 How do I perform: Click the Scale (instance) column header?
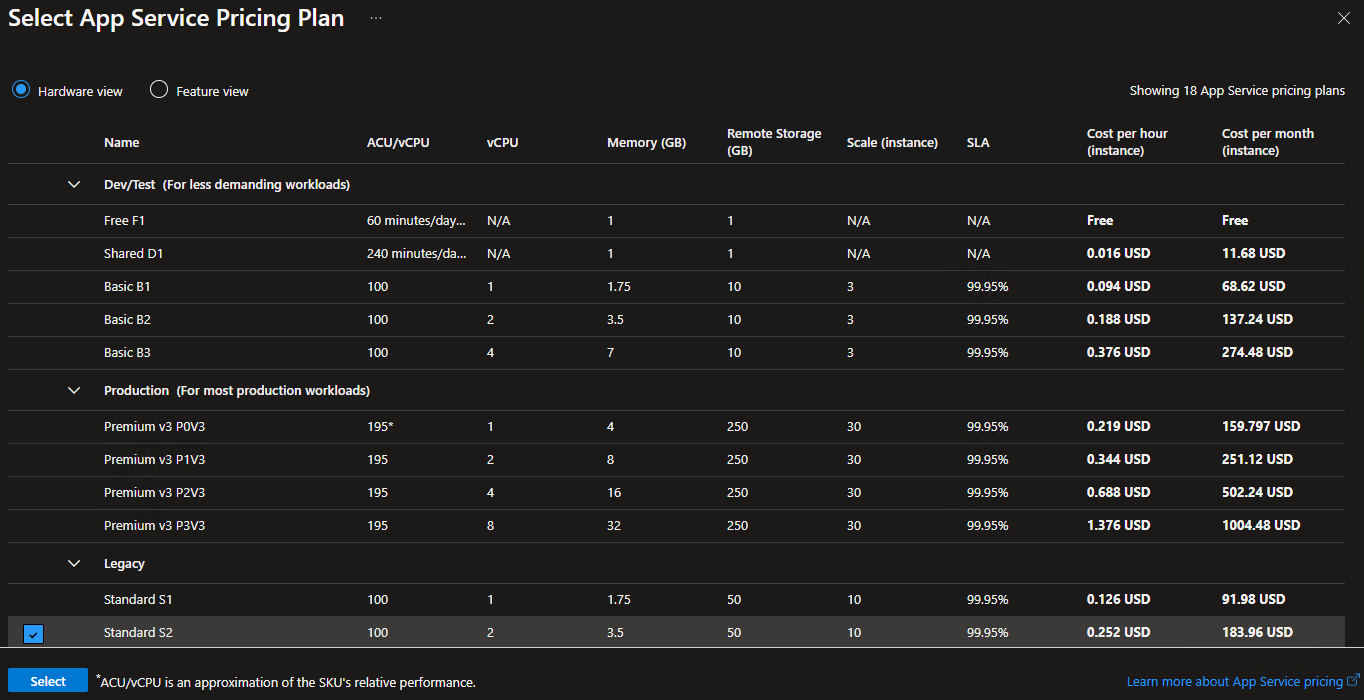coord(892,143)
